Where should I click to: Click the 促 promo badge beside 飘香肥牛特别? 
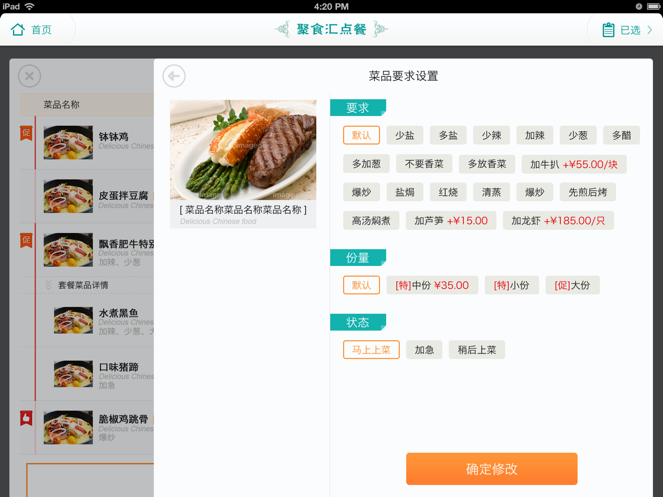pos(26,241)
